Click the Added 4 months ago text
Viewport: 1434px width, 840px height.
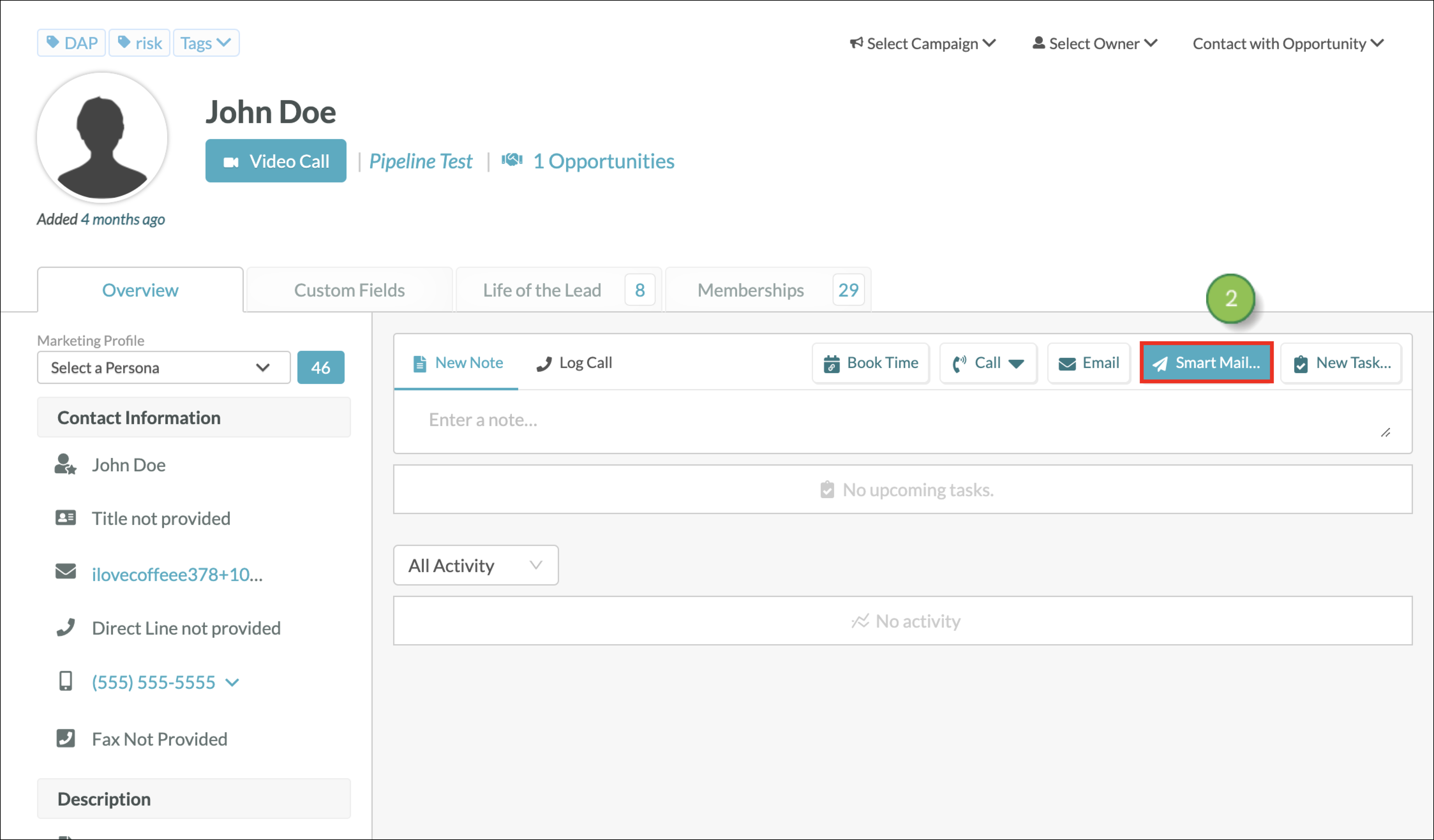point(101,219)
